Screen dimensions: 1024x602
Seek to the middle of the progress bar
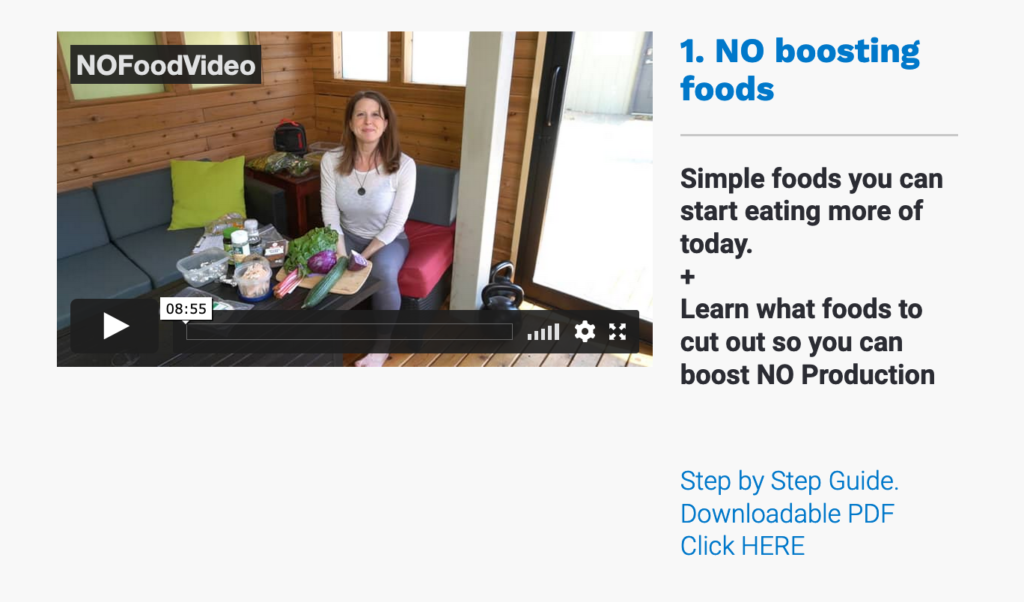coord(349,332)
